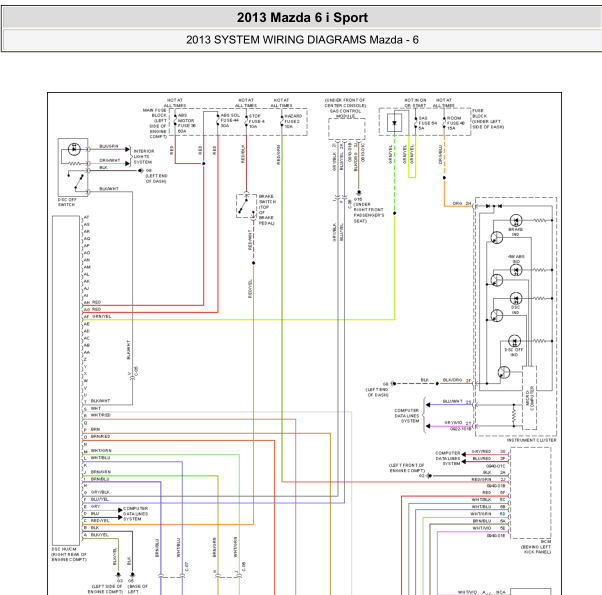The height and width of the screenshot is (595, 602).
Task: Click 'ORG/WHT' wire label at DSC OFF switch
Action: coord(110,160)
